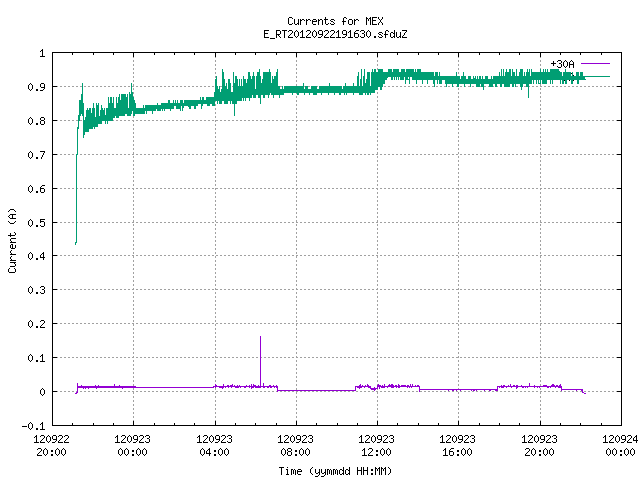The image size is (640, 480).
Task: Click the '+30A' legend label
Action: 562,64
